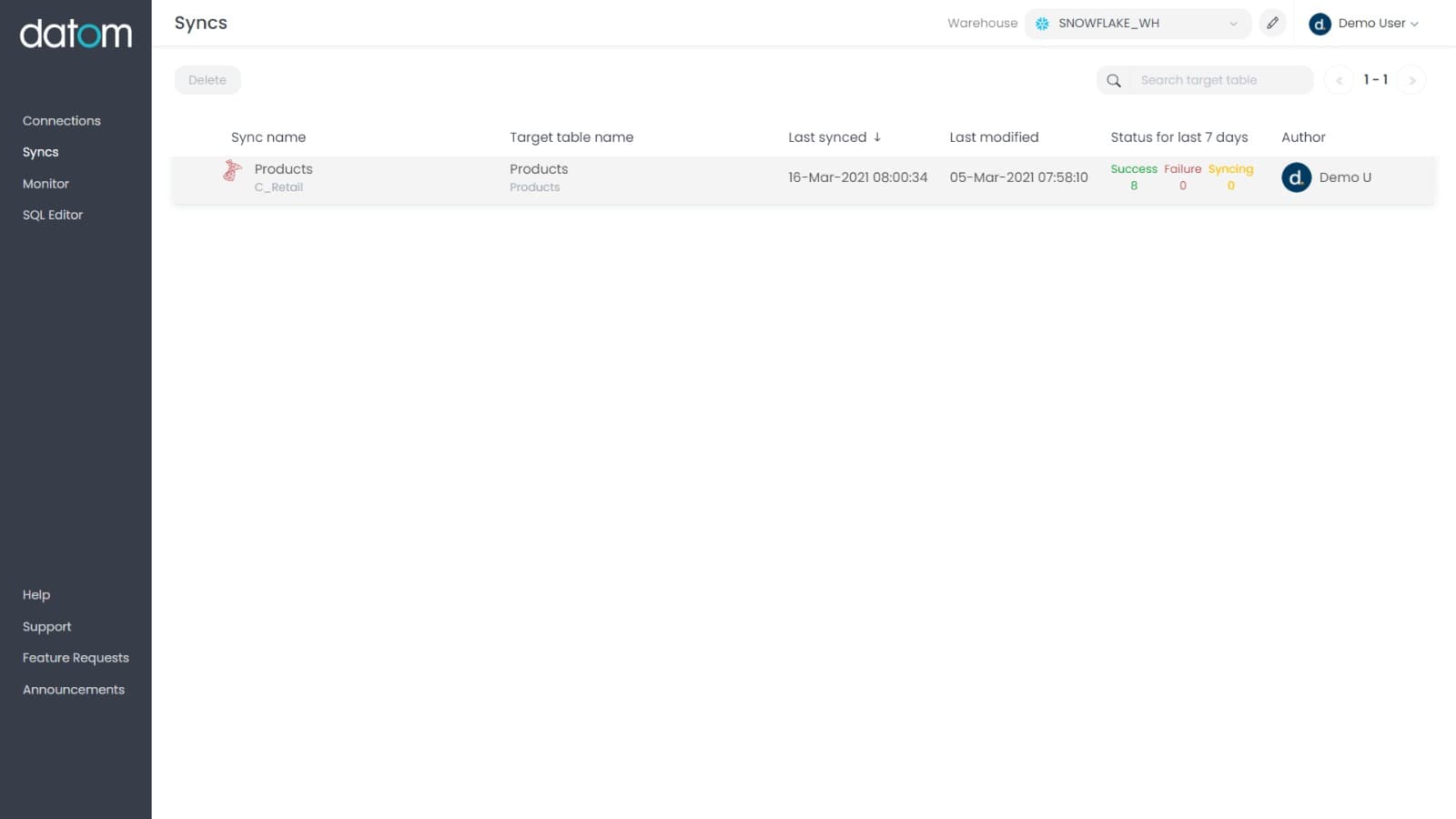Open Connections in the sidebar

pos(62,121)
